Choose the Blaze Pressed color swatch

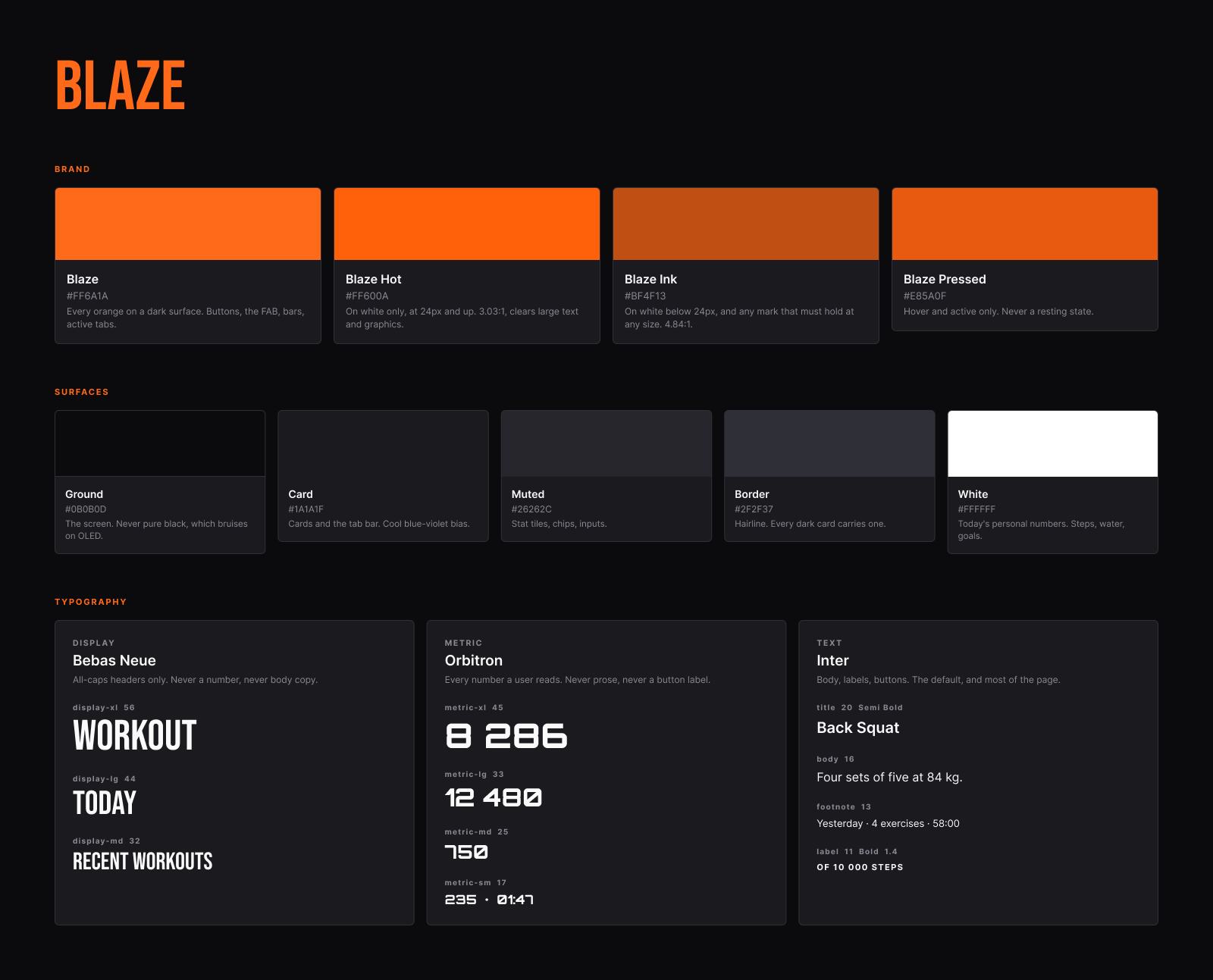coord(1025,224)
